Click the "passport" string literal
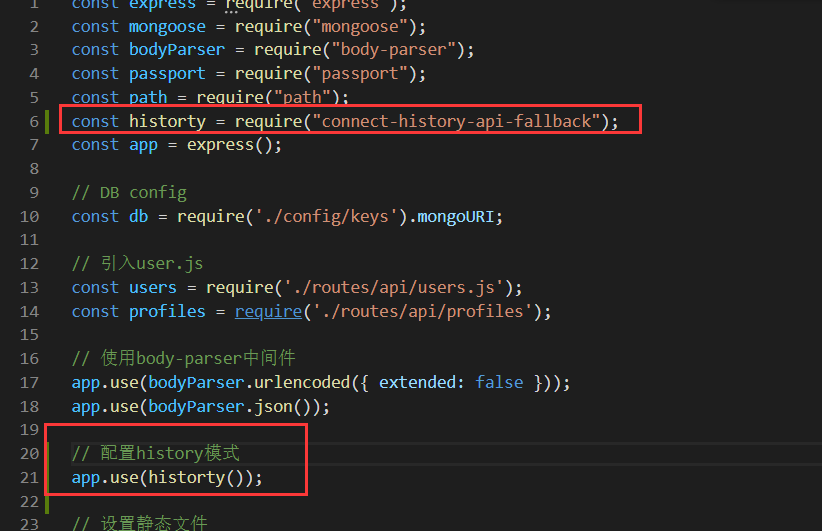Screen dimensions: 822x531 pos(360,73)
